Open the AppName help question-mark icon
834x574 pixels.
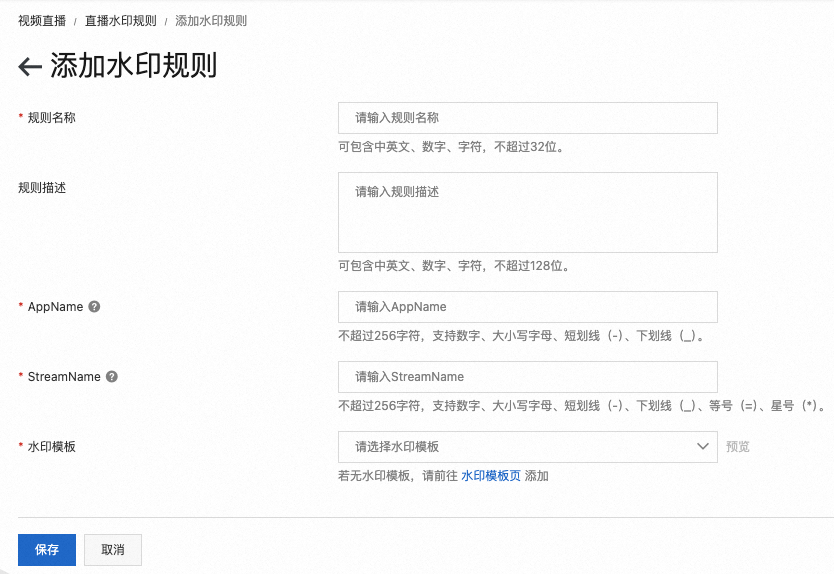[x=94, y=306]
